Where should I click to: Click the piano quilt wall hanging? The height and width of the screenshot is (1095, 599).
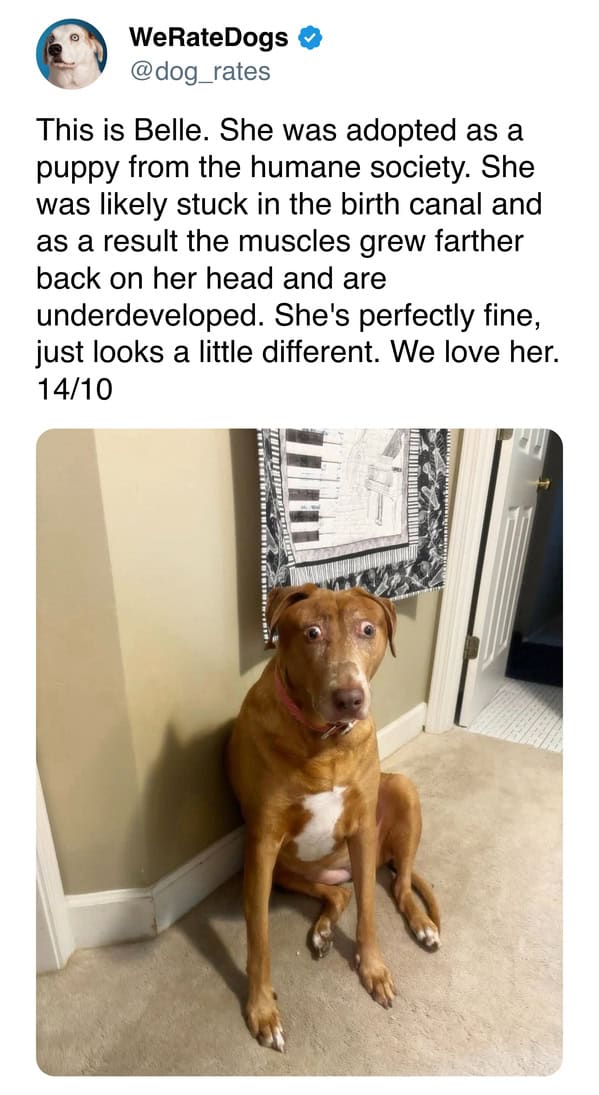(x=355, y=517)
